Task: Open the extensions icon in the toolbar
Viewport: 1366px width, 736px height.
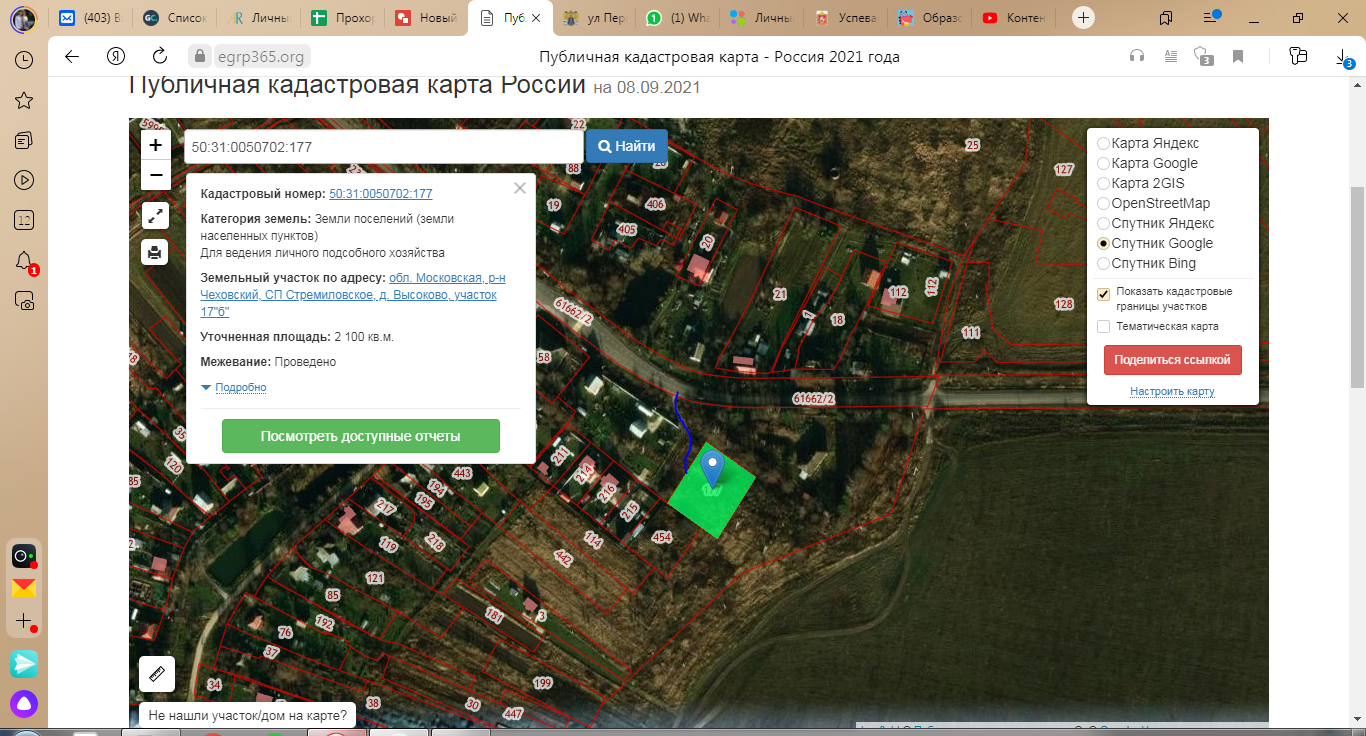Action: [x=1298, y=56]
